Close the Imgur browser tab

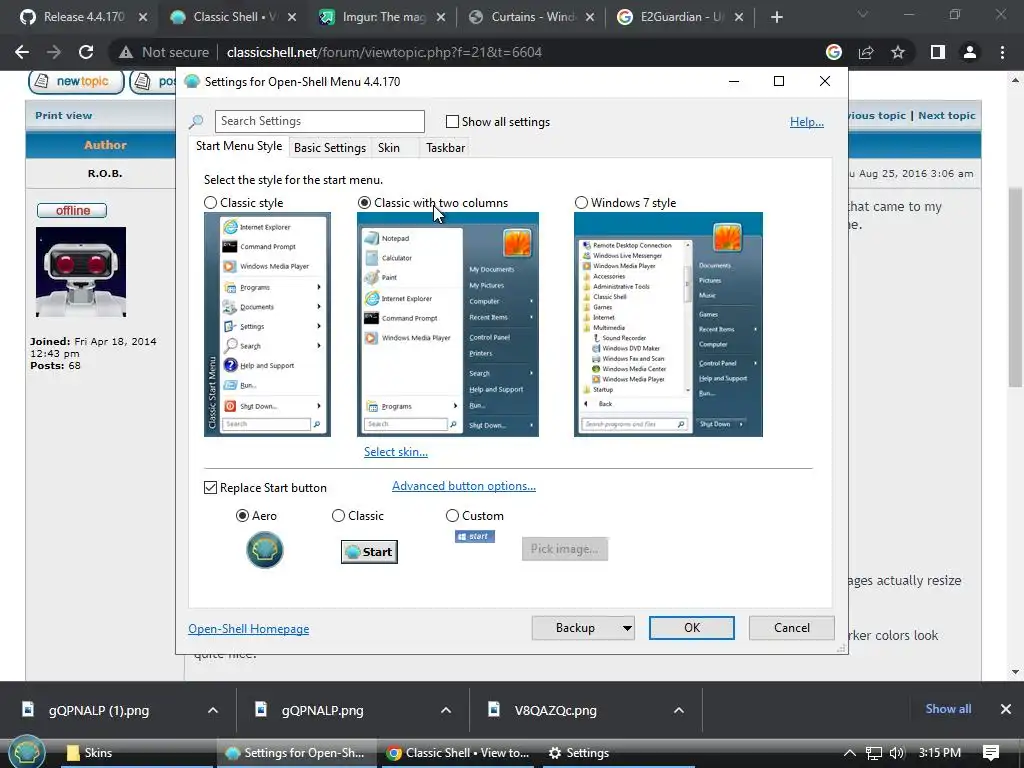441,17
